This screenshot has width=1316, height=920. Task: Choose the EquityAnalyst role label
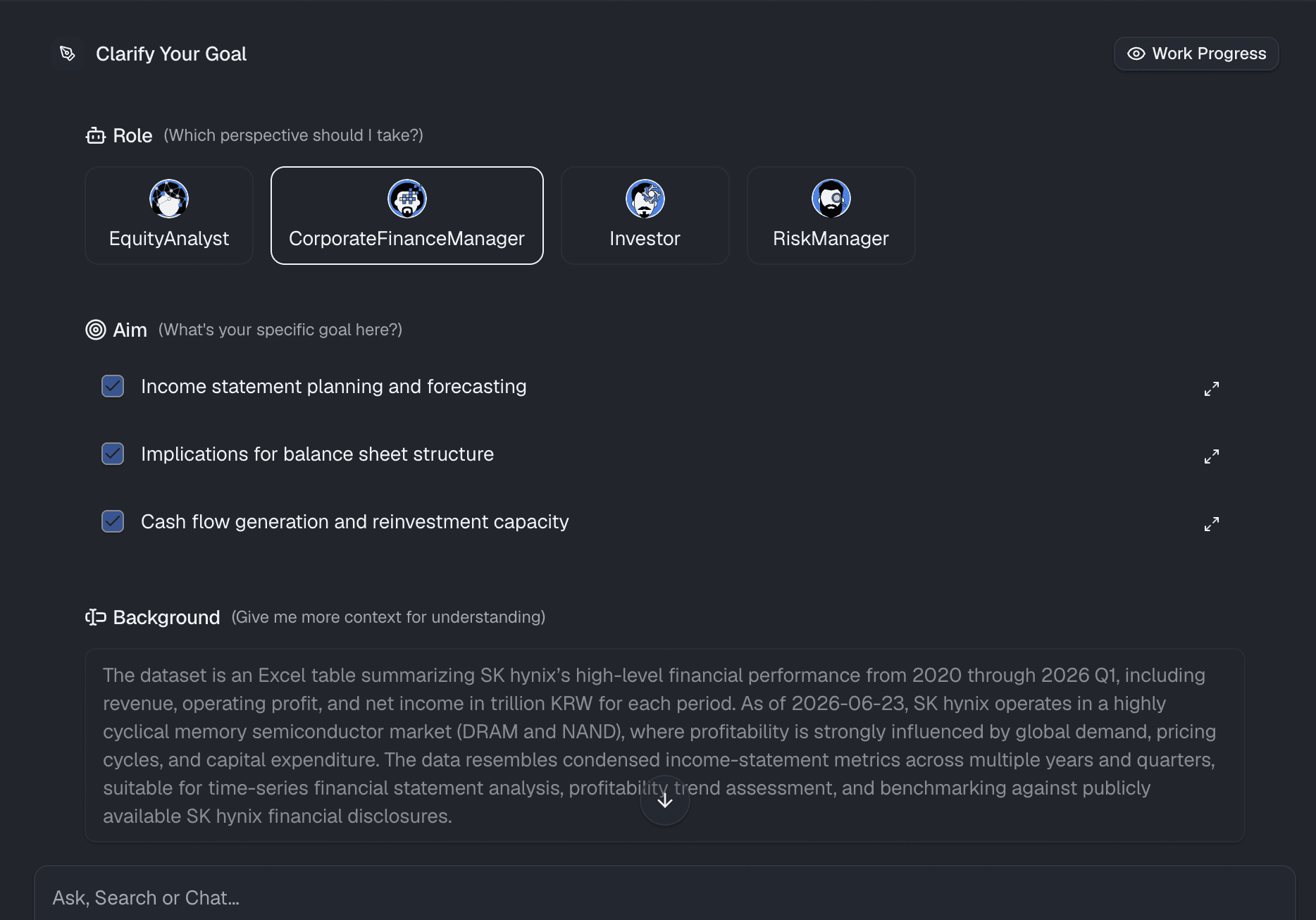tap(169, 239)
